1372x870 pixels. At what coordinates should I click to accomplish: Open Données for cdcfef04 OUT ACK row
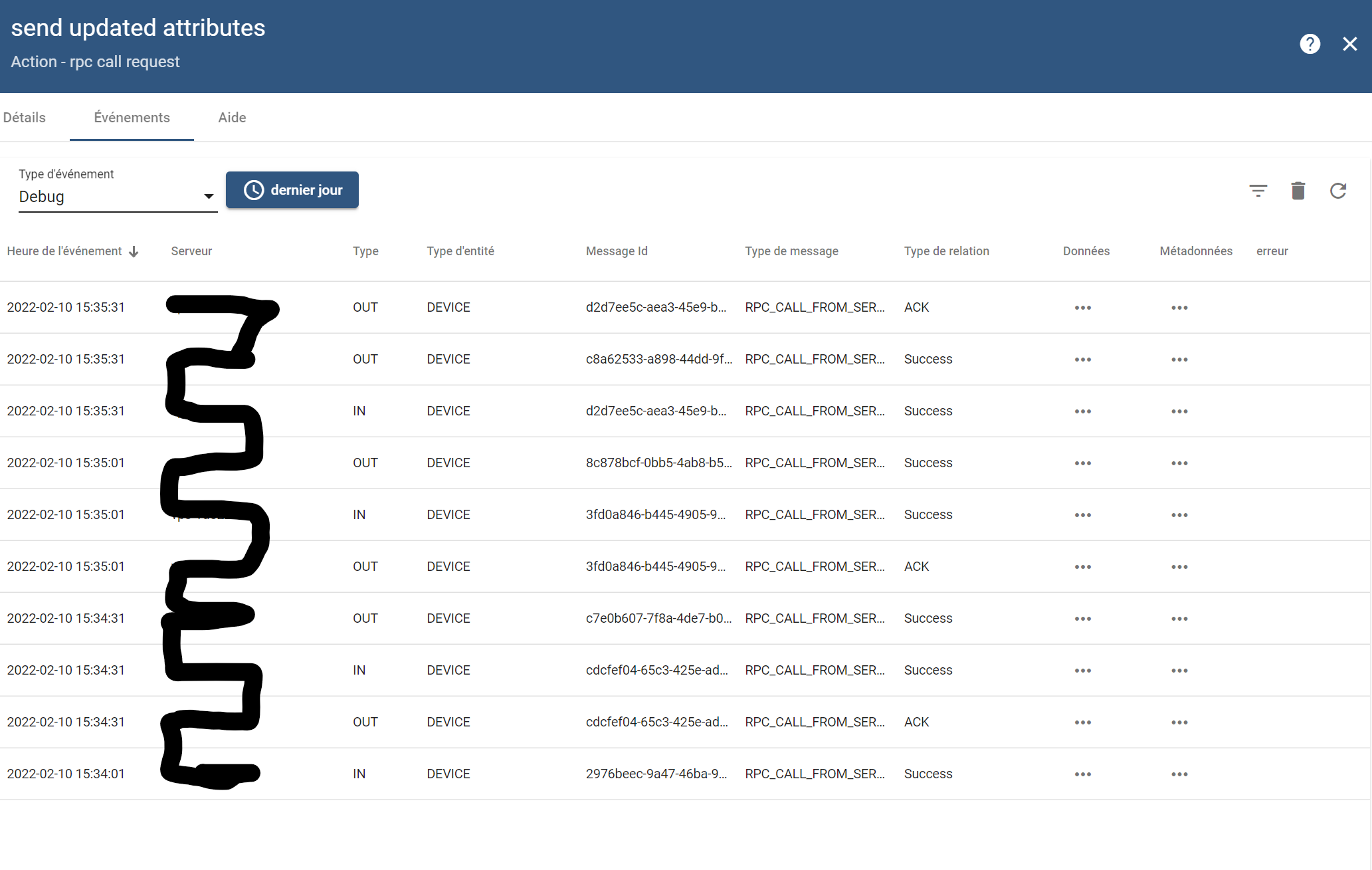[1082, 722]
